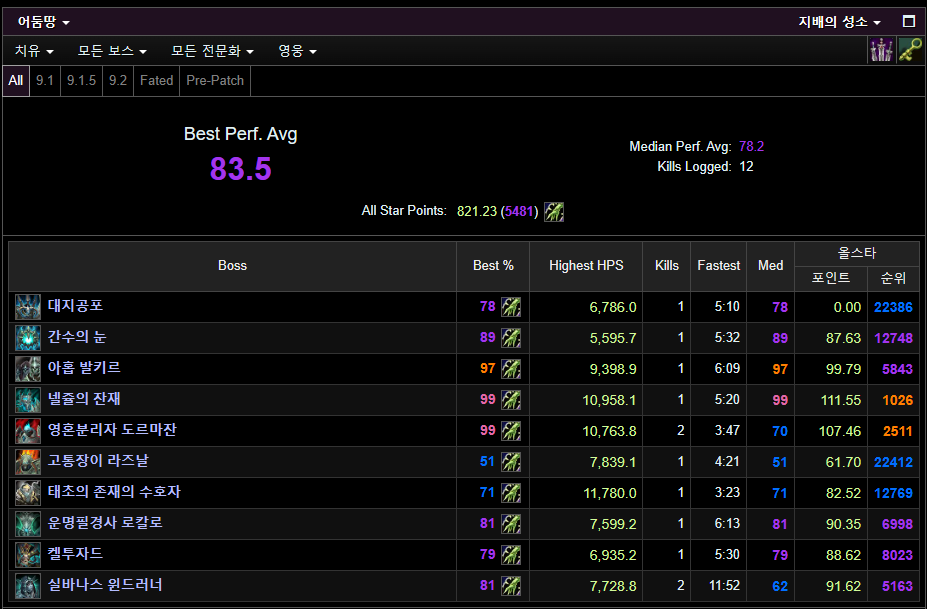The image size is (927, 609).
Task: Click spec icon in 넬쥴의 잔재 row
Action: [x=511, y=400]
